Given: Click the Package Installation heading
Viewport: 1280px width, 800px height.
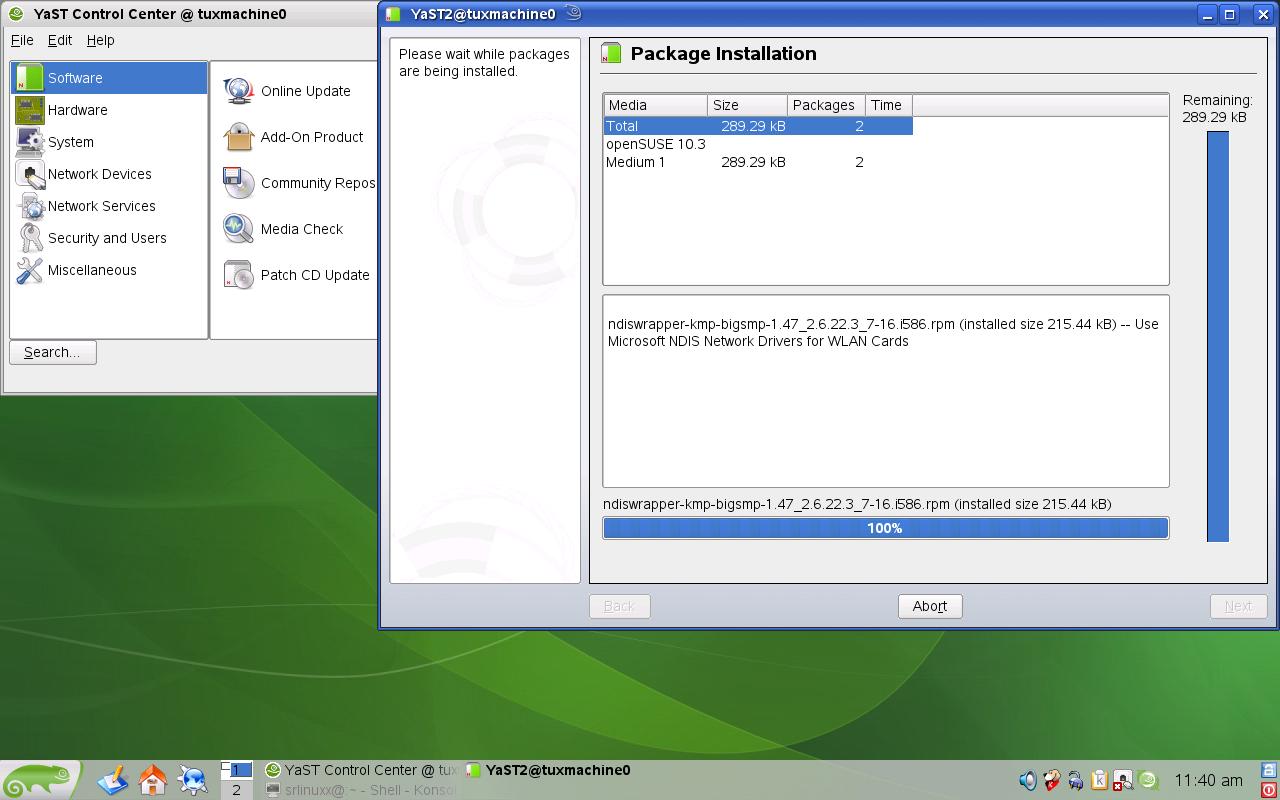Looking at the screenshot, I should [x=723, y=54].
